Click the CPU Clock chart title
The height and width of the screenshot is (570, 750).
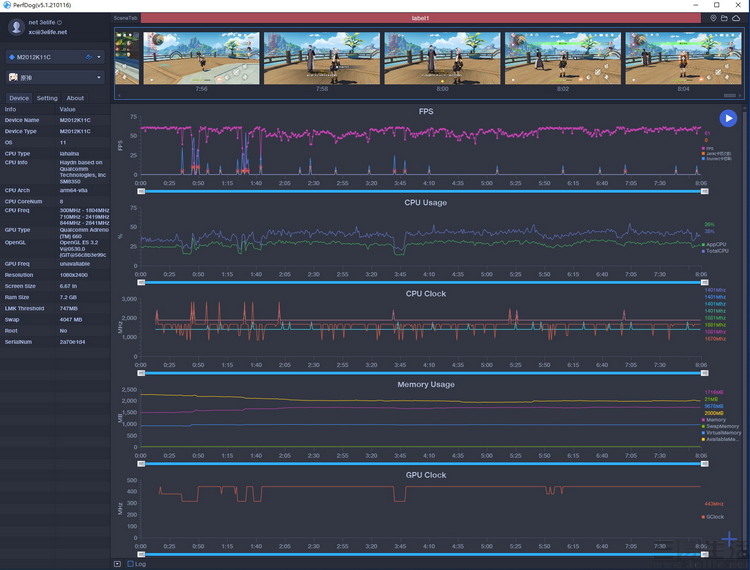[426, 294]
